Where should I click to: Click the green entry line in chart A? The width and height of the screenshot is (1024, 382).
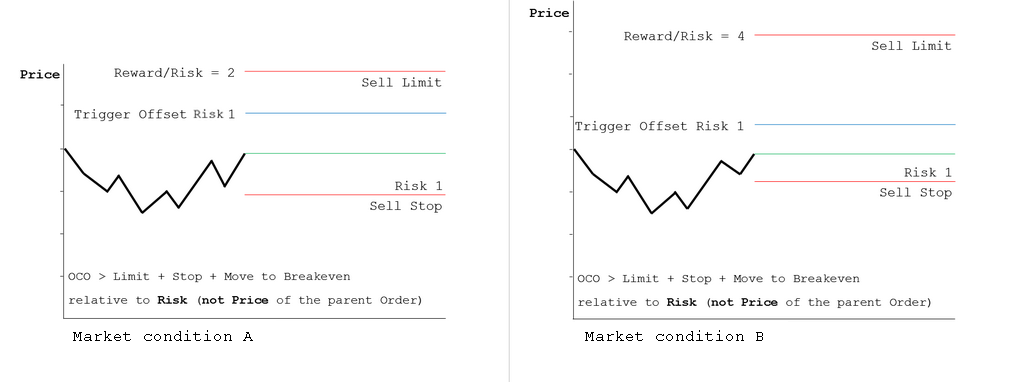345,153
